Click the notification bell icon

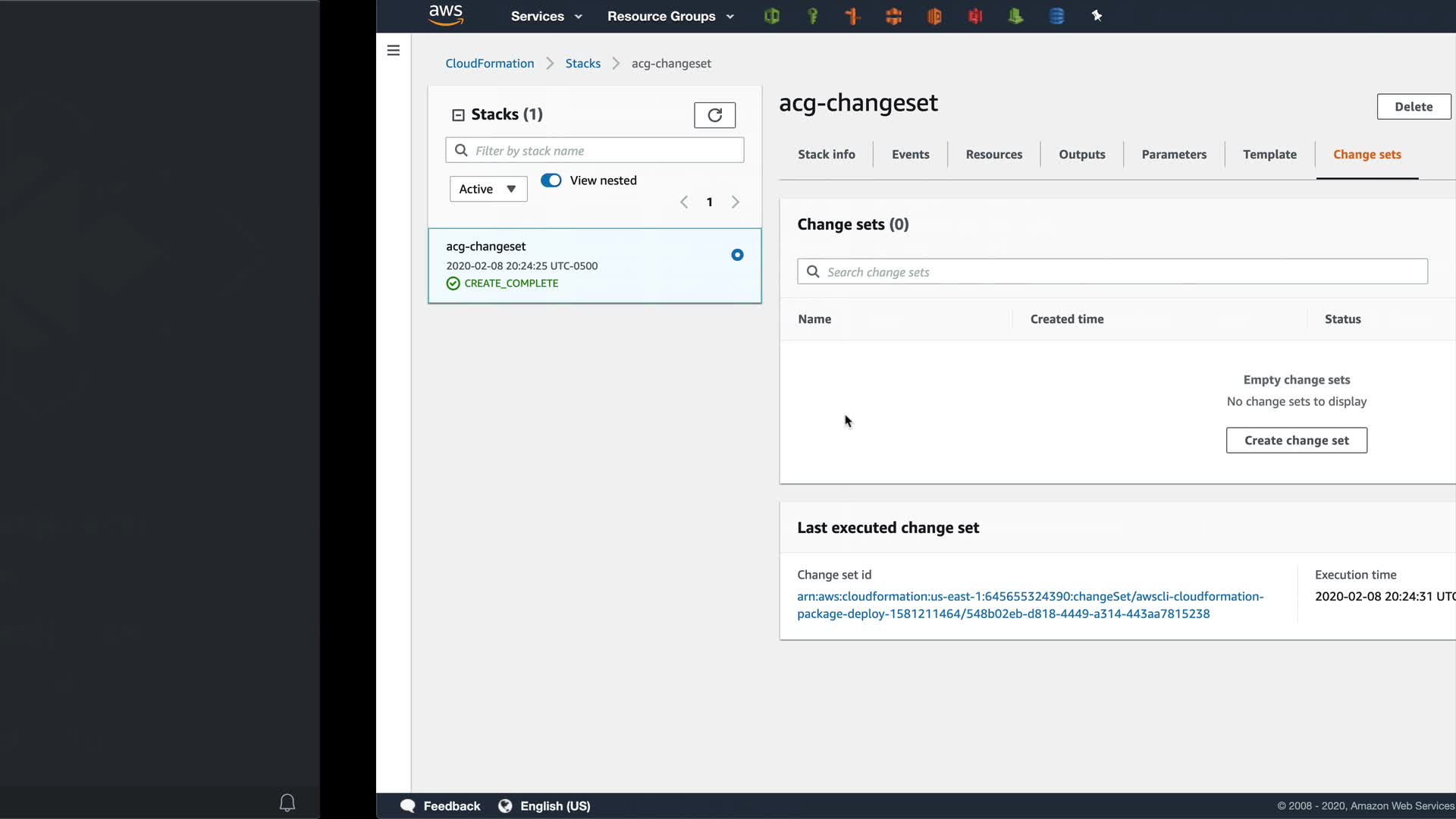click(287, 802)
